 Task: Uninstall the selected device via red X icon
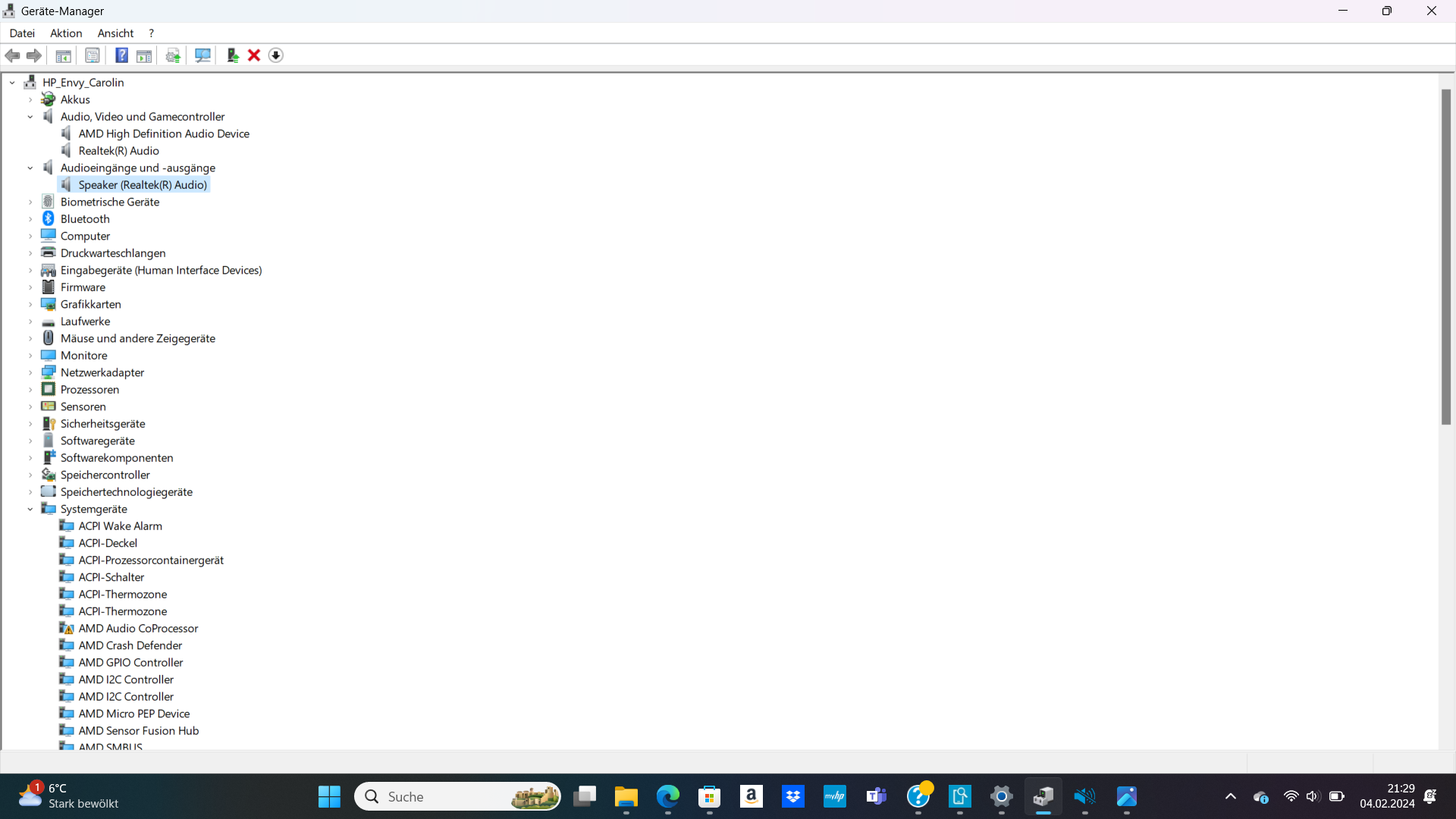[254, 55]
